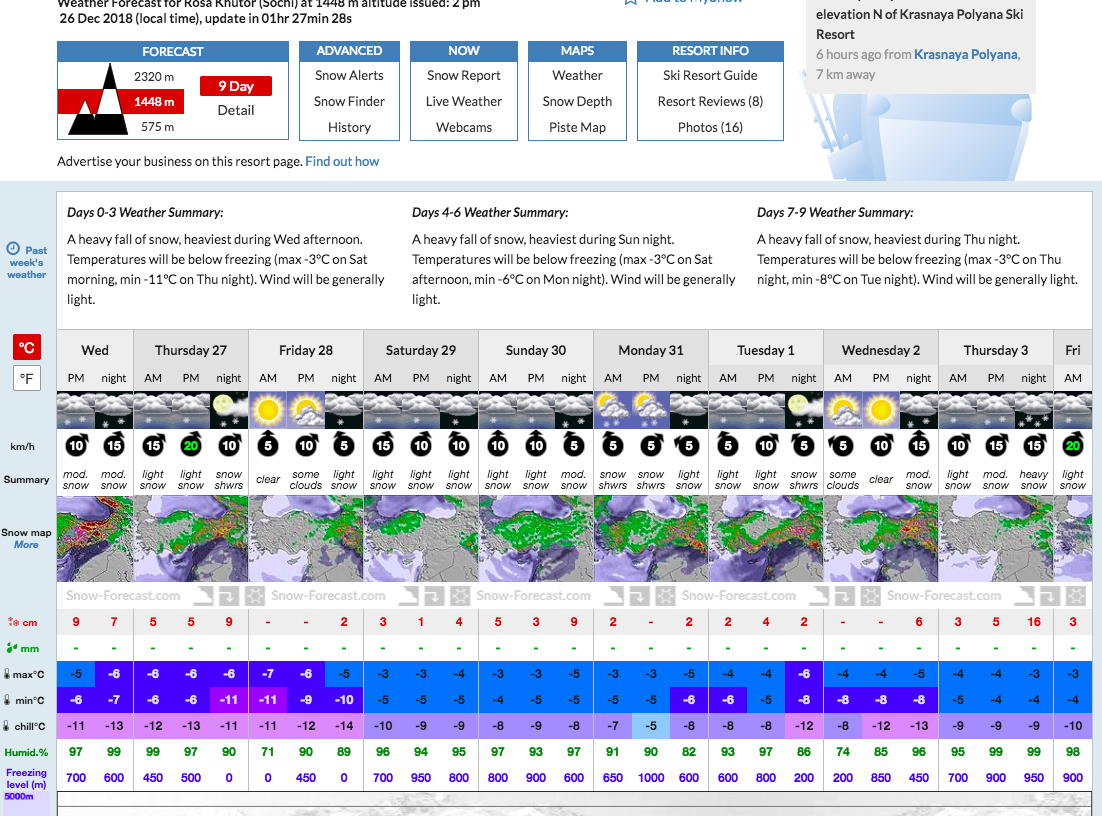Open the Detail forecast view
Image resolution: width=1102 pixels, height=816 pixels.
236,110
